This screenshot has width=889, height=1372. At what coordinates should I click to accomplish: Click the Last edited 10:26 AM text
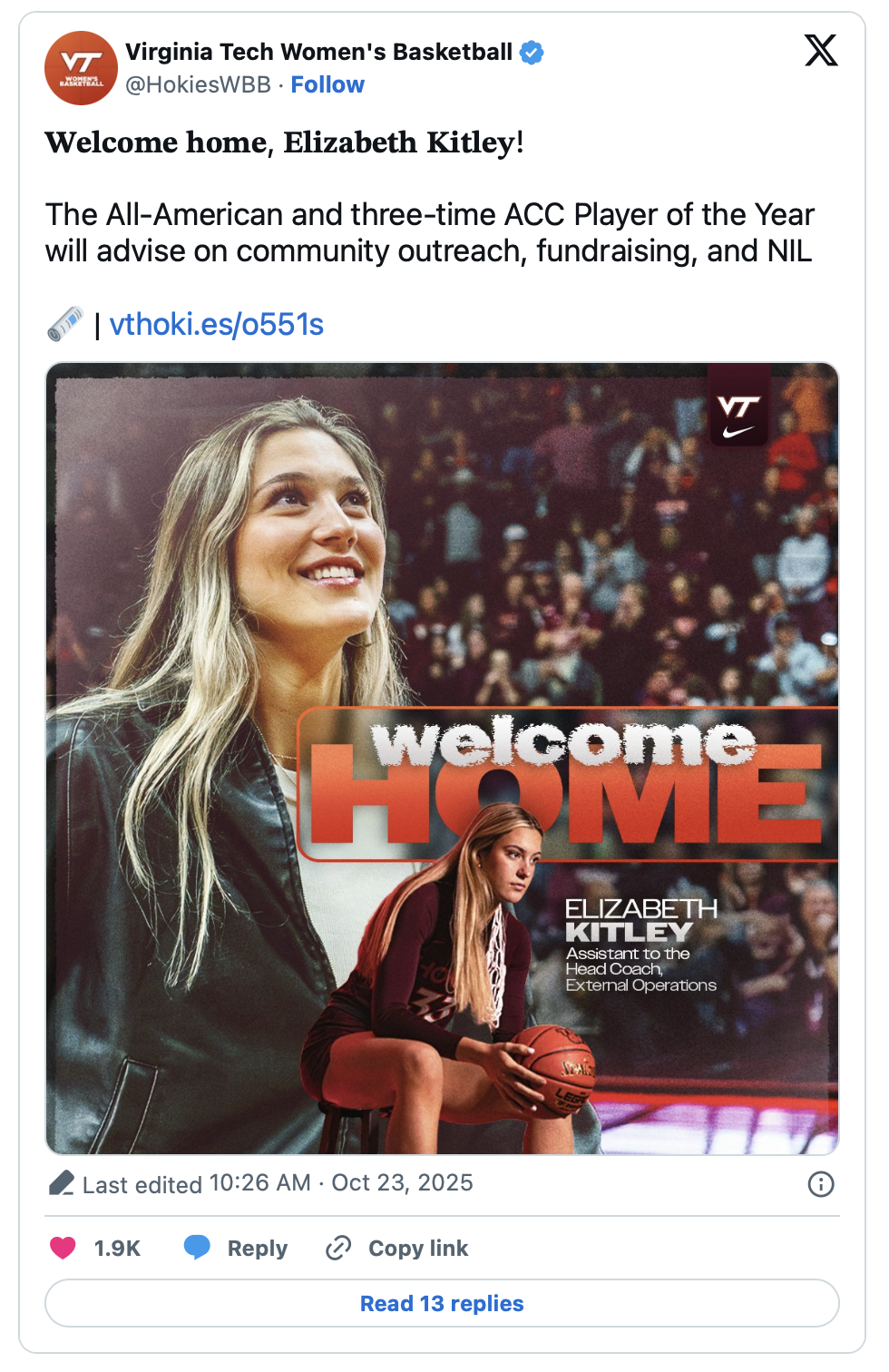197,1183
